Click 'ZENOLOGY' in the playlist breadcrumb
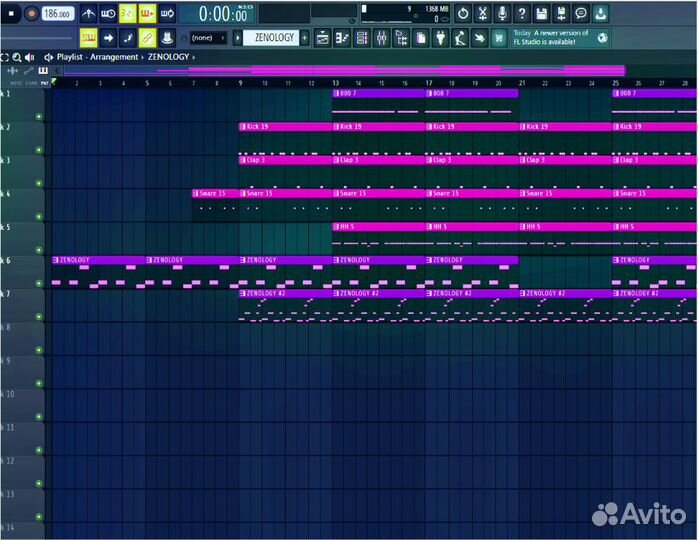 (x=168, y=57)
